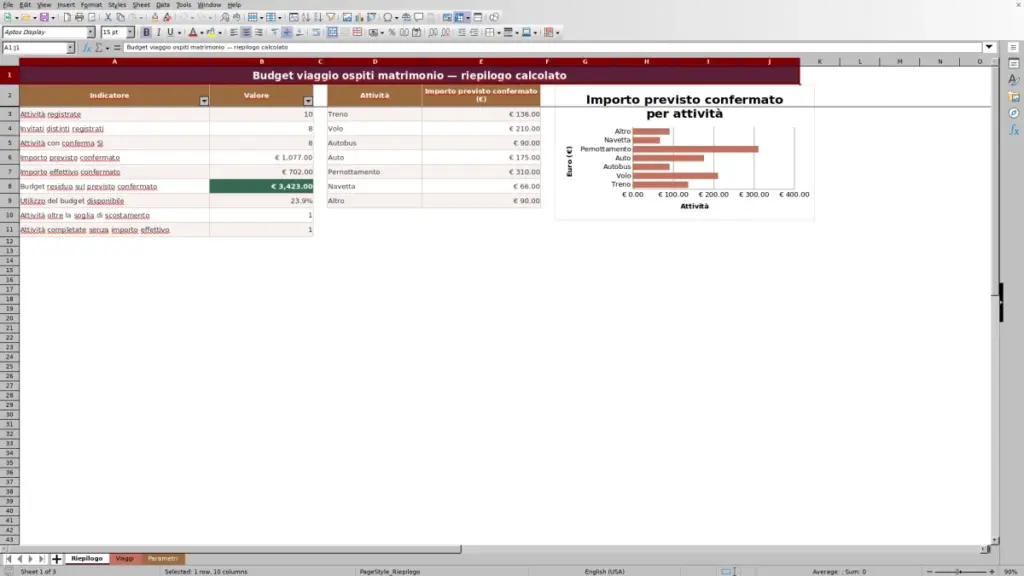Image resolution: width=1024 pixels, height=576 pixels.
Task: Toggle italic formatting
Action: [x=159, y=32]
